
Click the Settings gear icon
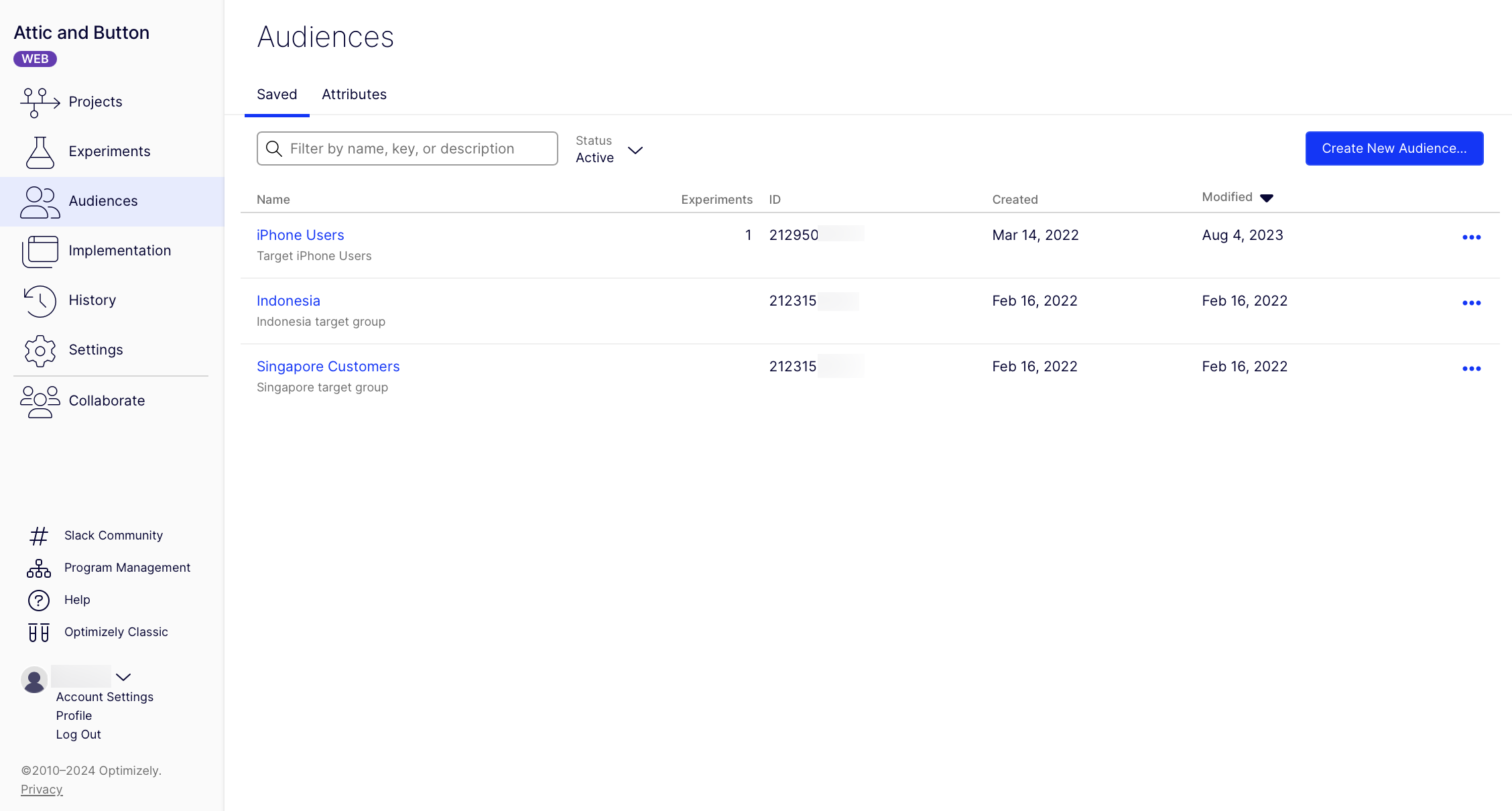coord(40,351)
